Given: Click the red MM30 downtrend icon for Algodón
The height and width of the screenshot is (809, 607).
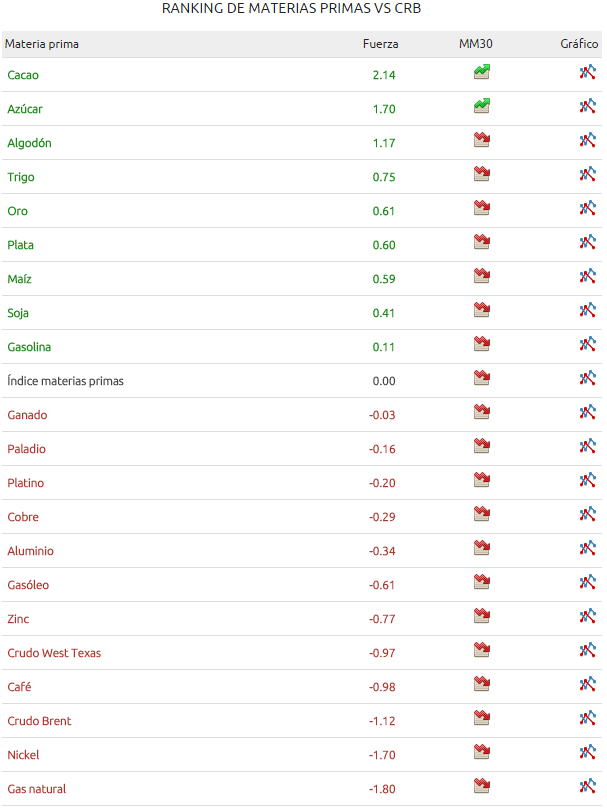Looking at the screenshot, I should click(x=482, y=140).
